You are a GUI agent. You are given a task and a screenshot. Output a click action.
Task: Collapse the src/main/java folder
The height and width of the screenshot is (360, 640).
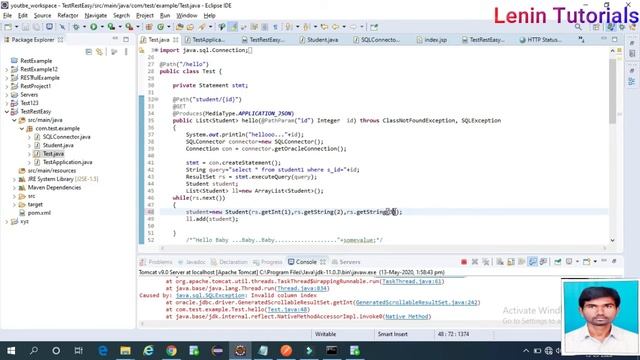14,120
